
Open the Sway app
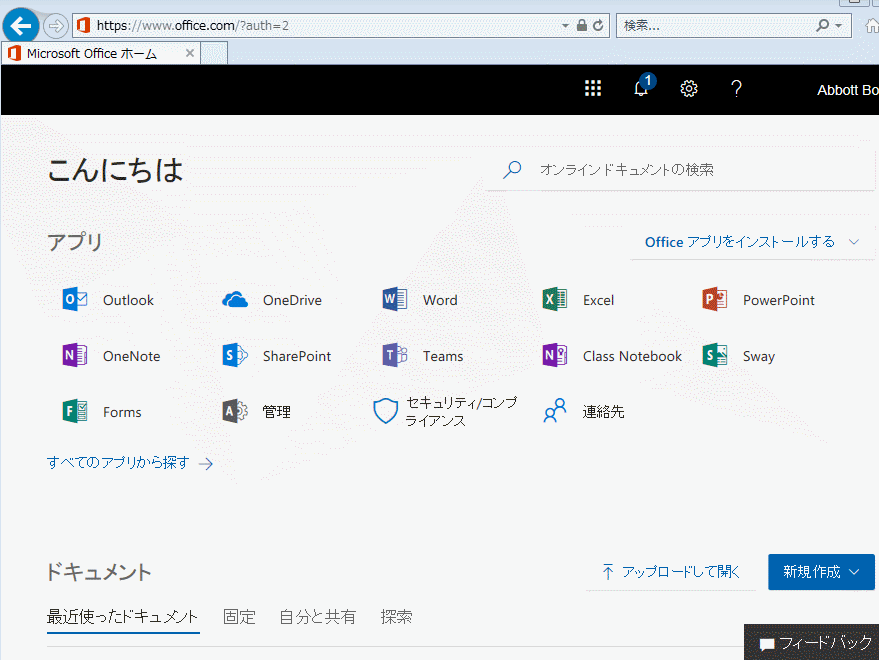[x=738, y=356]
